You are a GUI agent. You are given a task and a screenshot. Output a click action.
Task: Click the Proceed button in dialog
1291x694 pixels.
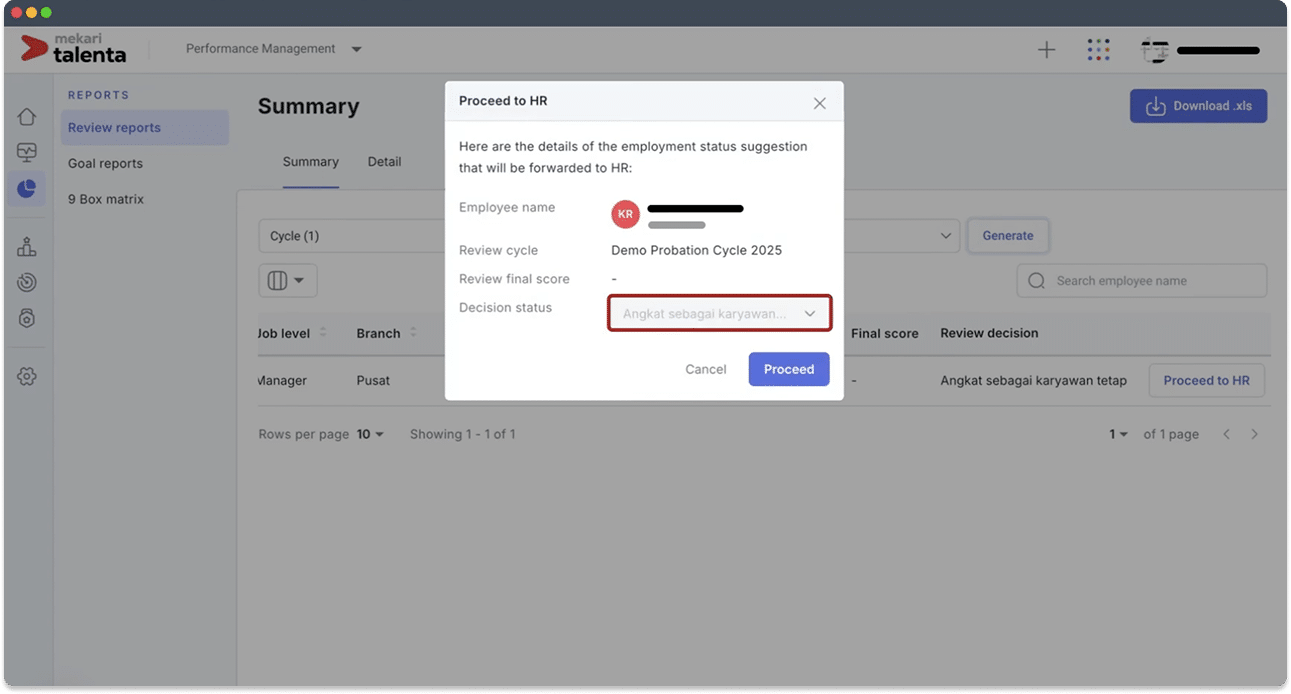788,370
